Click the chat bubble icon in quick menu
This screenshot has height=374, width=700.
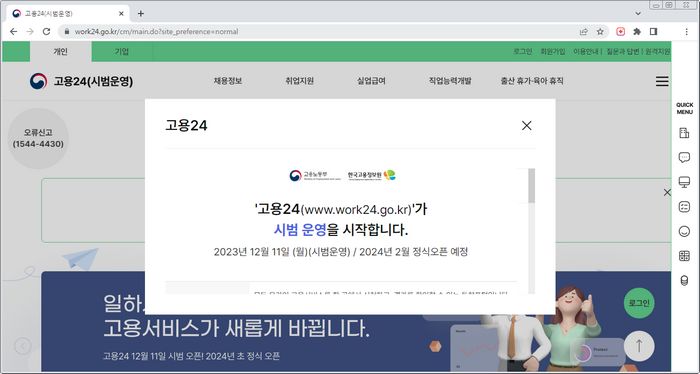click(684, 157)
